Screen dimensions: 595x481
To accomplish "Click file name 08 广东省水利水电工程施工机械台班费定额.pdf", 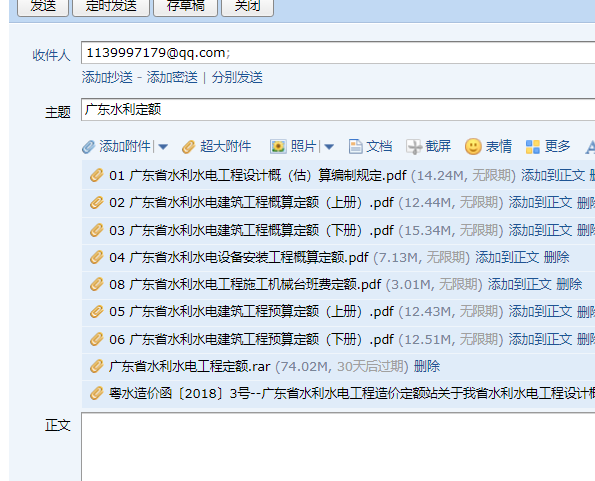I will point(245,284).
